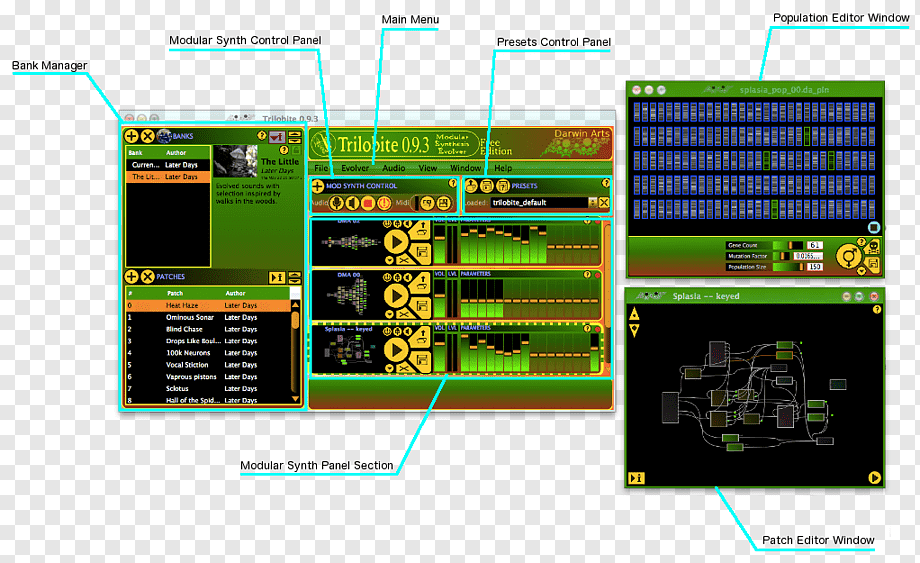The image size is (920, 563).
Task: Toggle red record dot on DMA 02 panel
Action: (597, 222)
